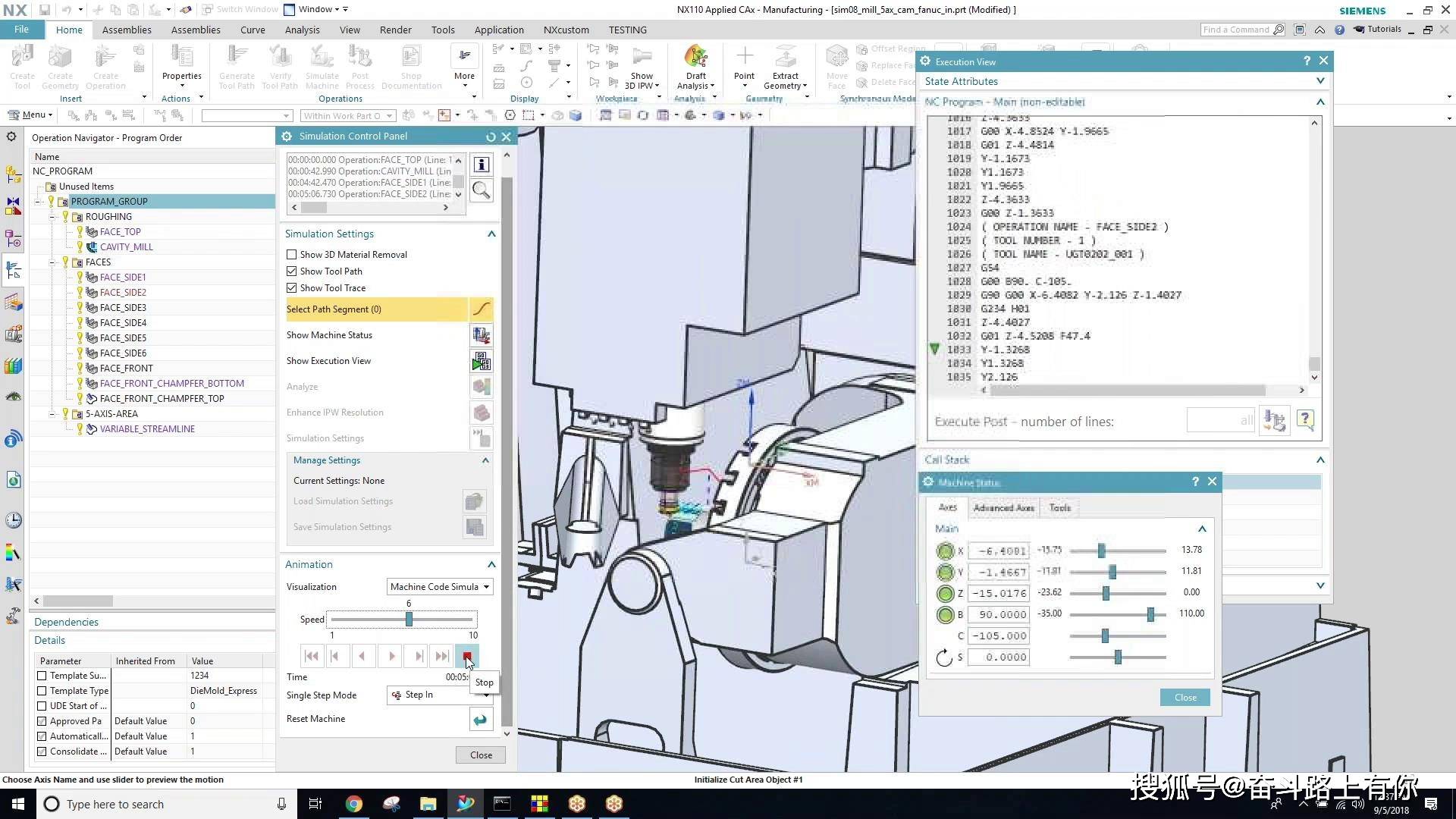This screenshot has height=819, width=1456.
Task: Click the IPW Resolution enhance icon
Action: coord(481,411)
